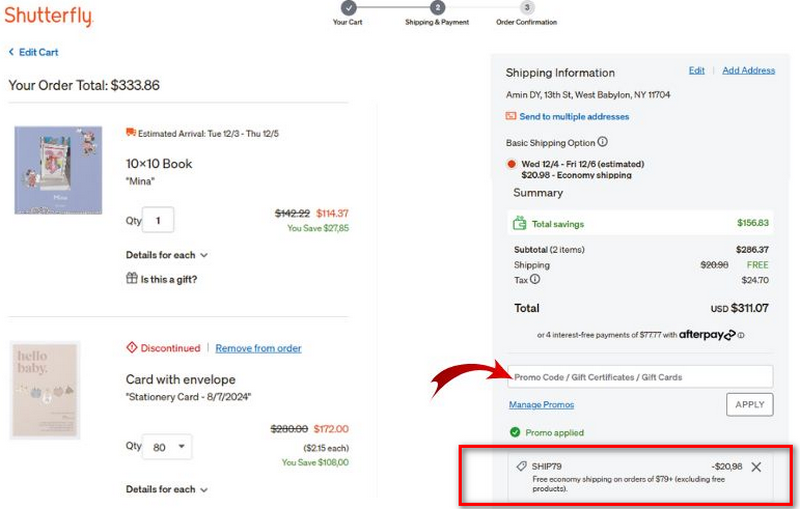Click the Tax info icon
The height and width of the screenshot is (509, 800).
click(x=535, y=280)
